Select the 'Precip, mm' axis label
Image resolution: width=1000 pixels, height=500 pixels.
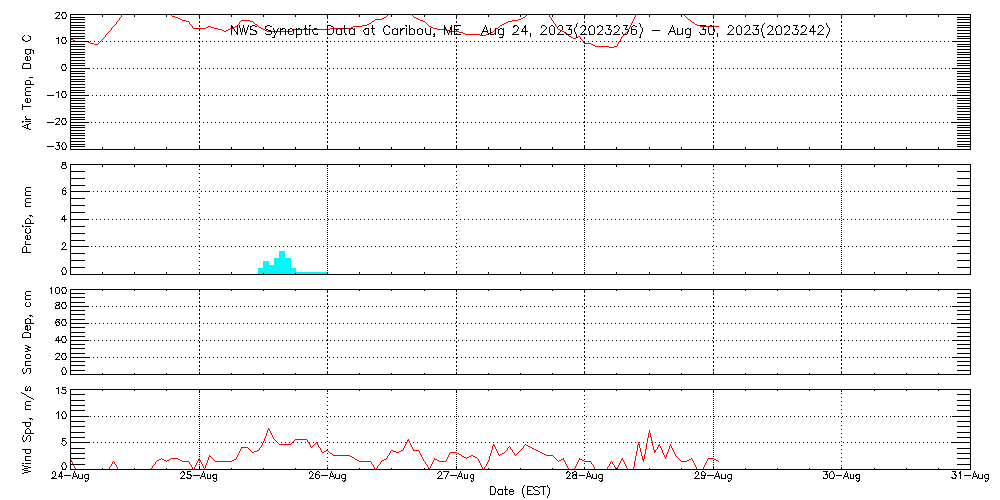pyautogui.click(x=28, y=219)
